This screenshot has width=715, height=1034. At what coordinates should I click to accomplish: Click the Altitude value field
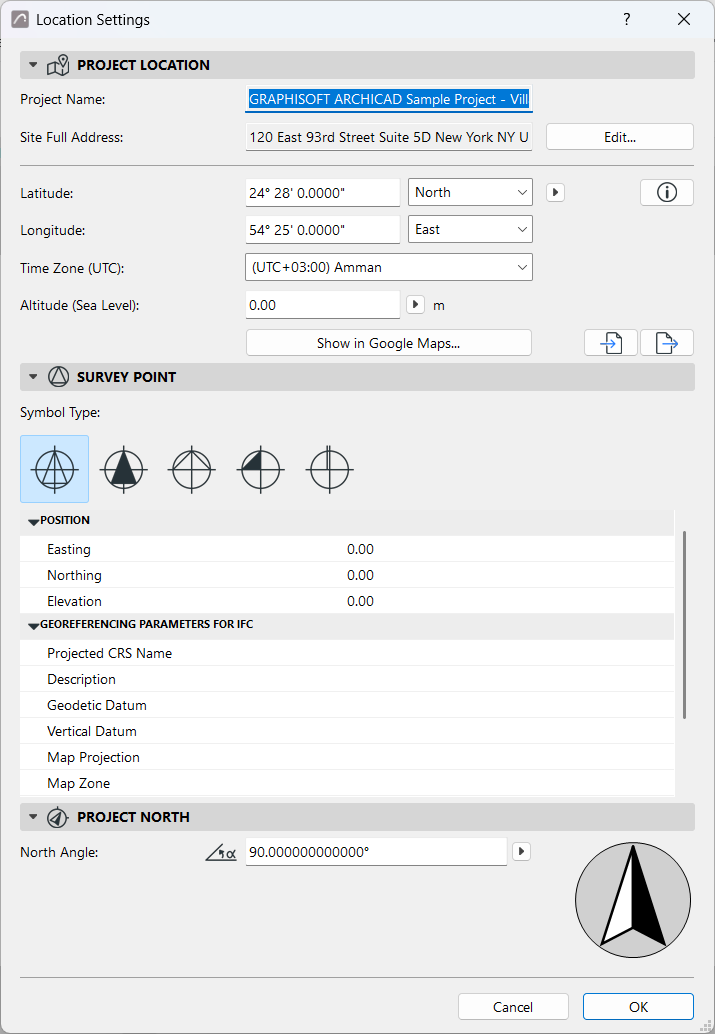323,305
